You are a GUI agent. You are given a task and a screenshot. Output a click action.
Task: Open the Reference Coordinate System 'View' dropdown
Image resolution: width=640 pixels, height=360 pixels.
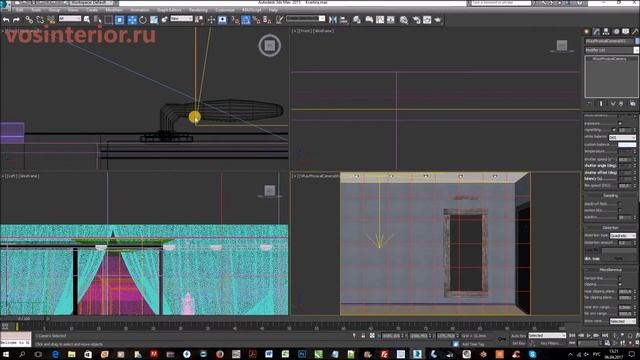[181, 19]
